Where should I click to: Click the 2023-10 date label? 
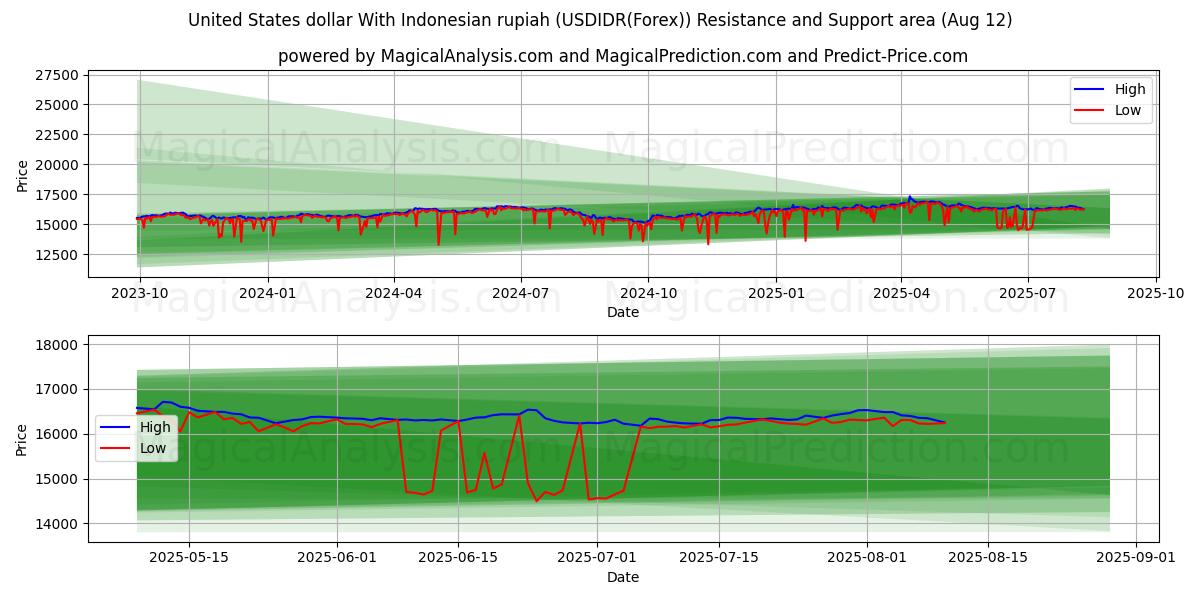[140, 294]
